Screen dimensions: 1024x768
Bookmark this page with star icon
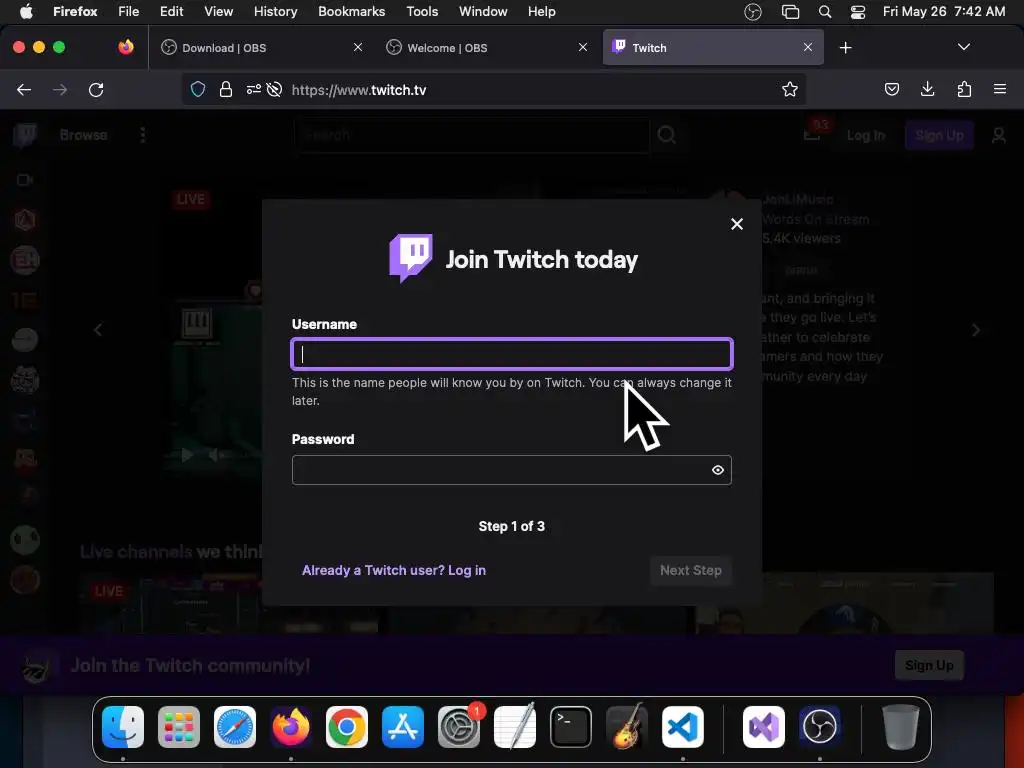pos(790,89)
